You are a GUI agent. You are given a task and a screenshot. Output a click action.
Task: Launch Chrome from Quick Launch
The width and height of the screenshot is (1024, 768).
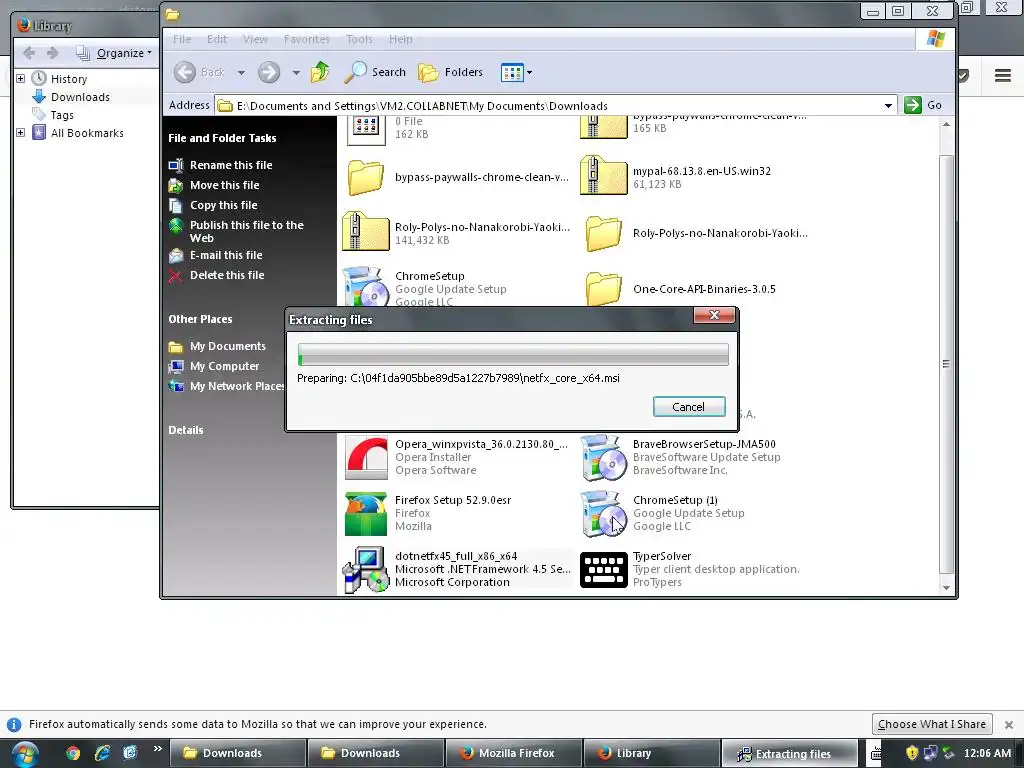pyautogui.click(x=72, y=753)
